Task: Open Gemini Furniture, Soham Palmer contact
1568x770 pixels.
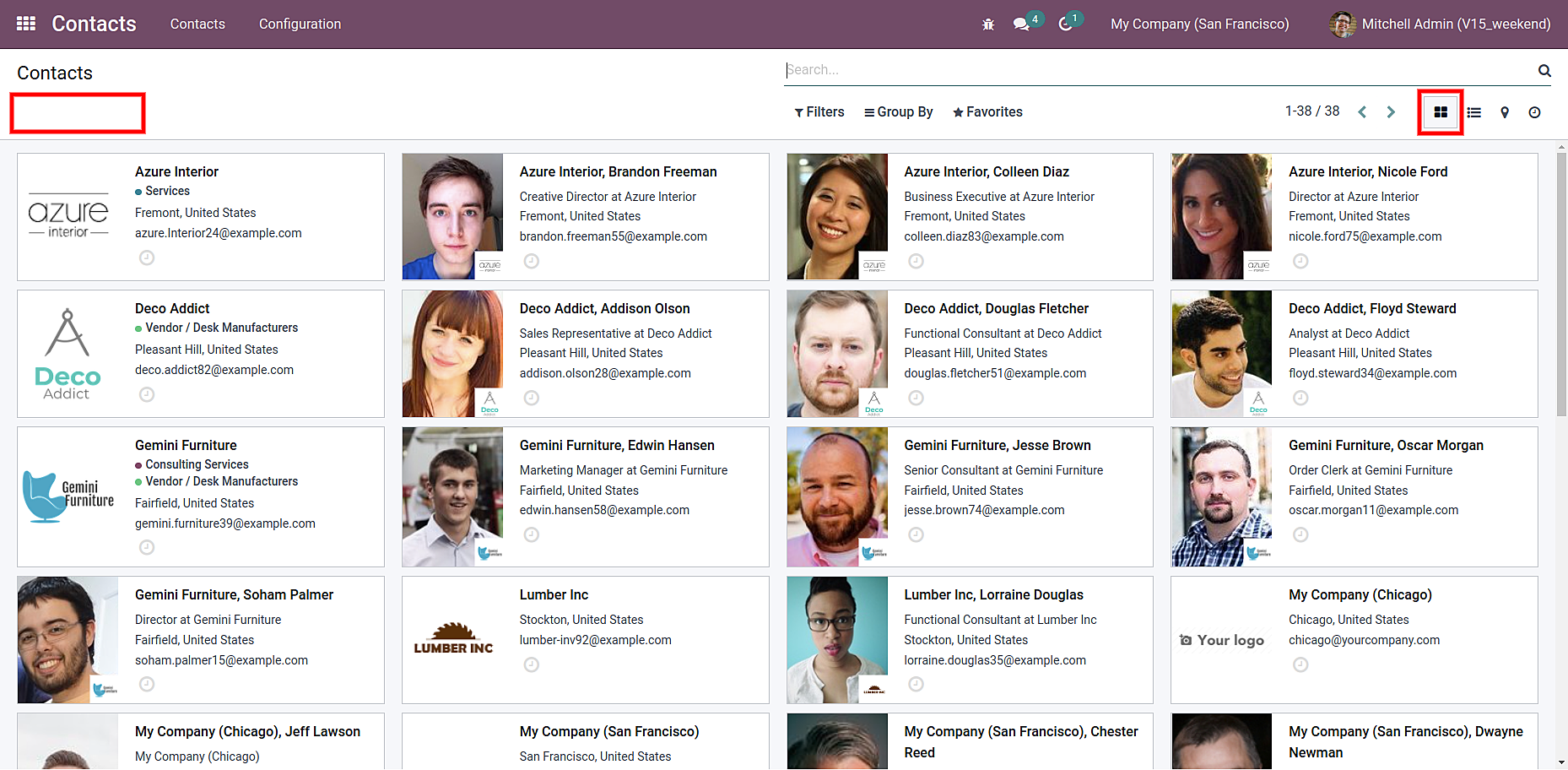Action: tap(201, 640)
